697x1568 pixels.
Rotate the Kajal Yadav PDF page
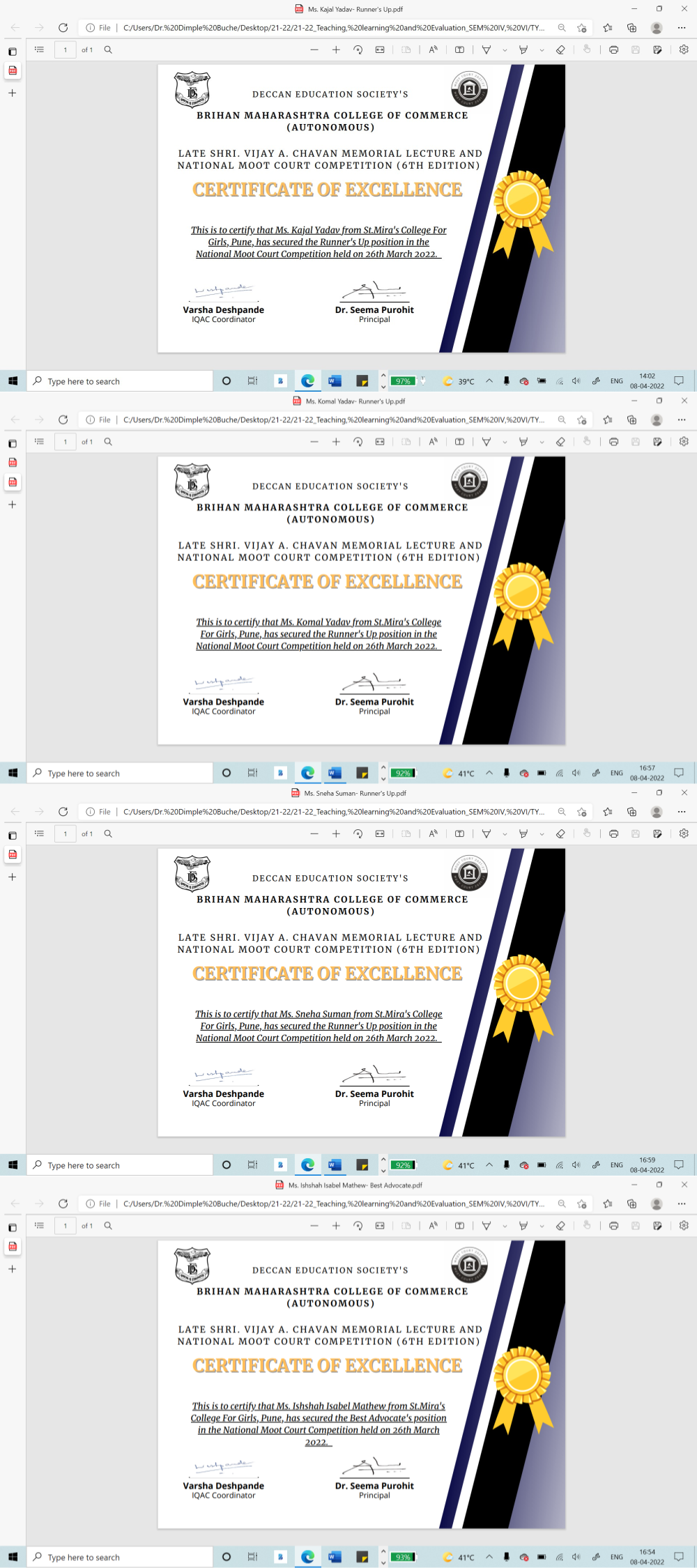(358, 49)
